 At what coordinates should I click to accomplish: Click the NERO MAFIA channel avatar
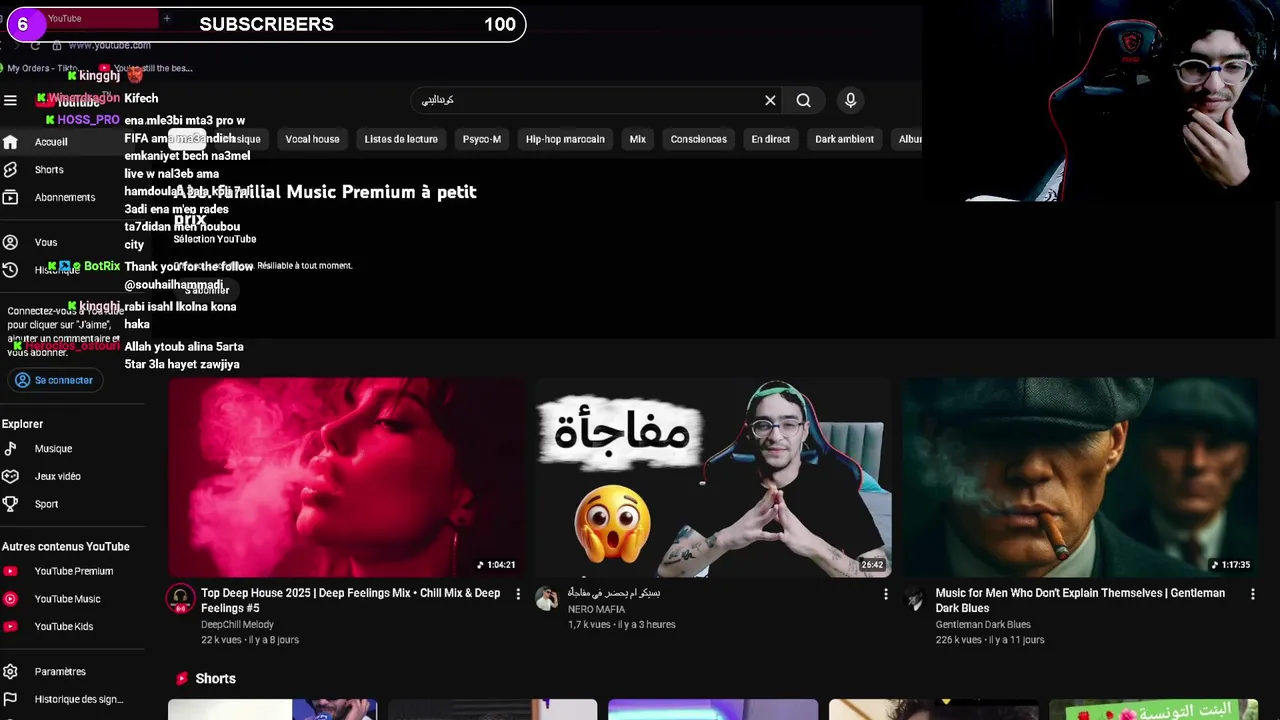[x=546, y=598]
